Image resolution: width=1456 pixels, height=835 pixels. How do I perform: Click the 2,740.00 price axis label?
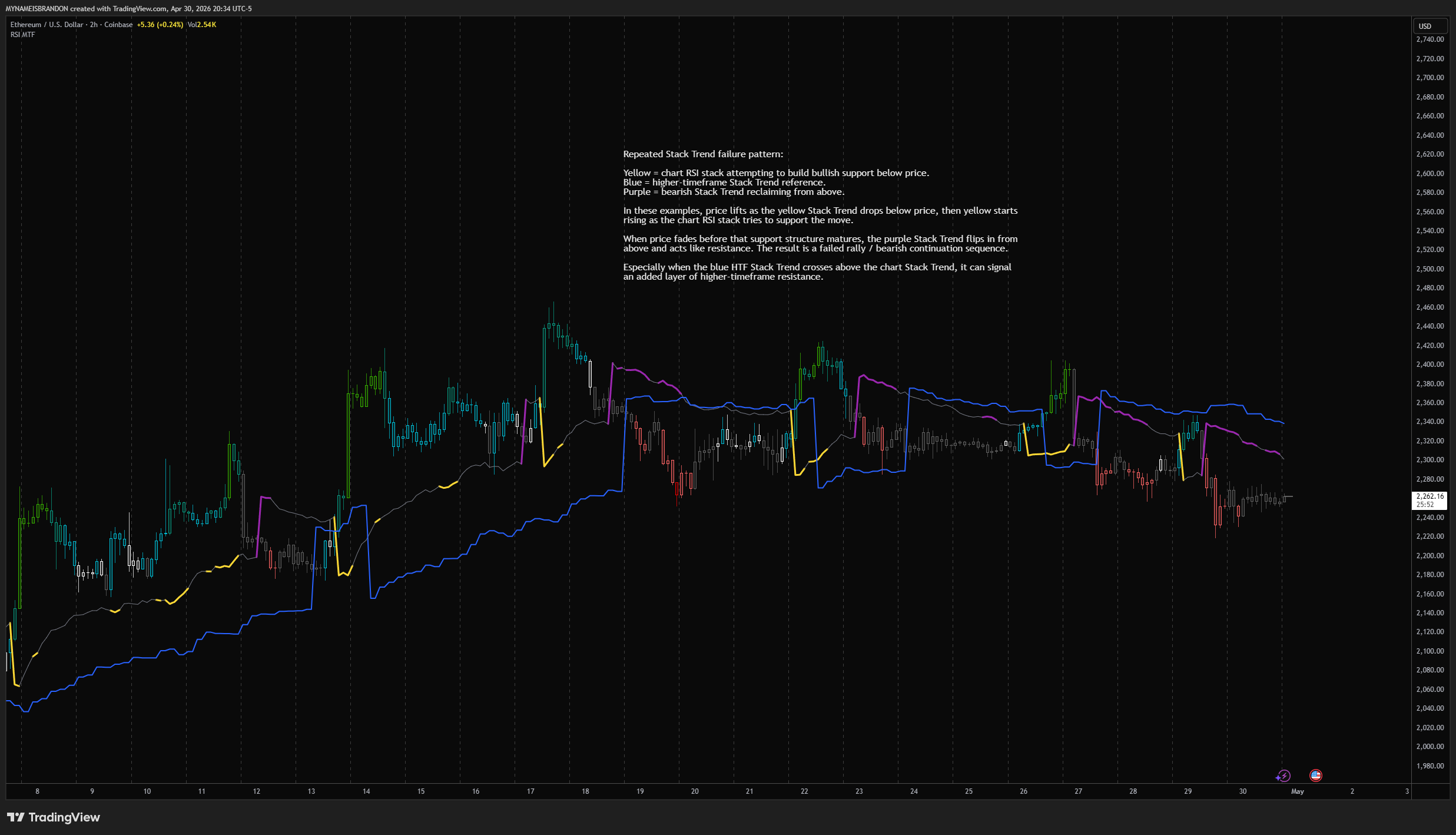click(1430, 39)
